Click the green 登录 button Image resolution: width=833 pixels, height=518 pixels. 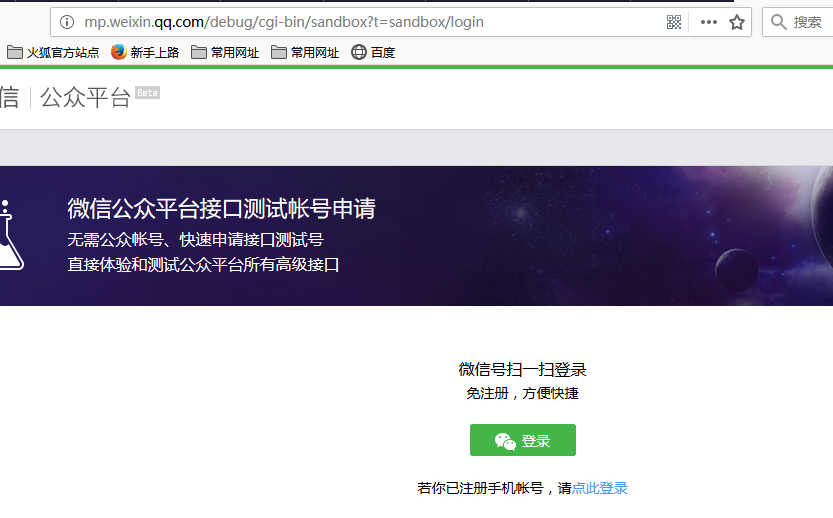click(523, 440)
